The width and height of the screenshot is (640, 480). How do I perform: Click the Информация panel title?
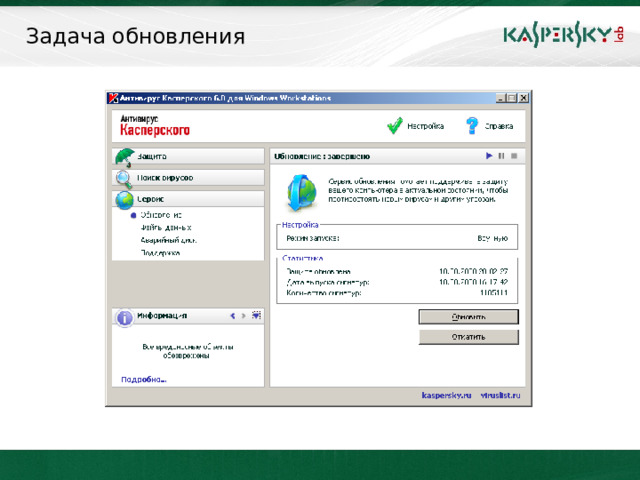pyautogui.click(x=162, y=316)
